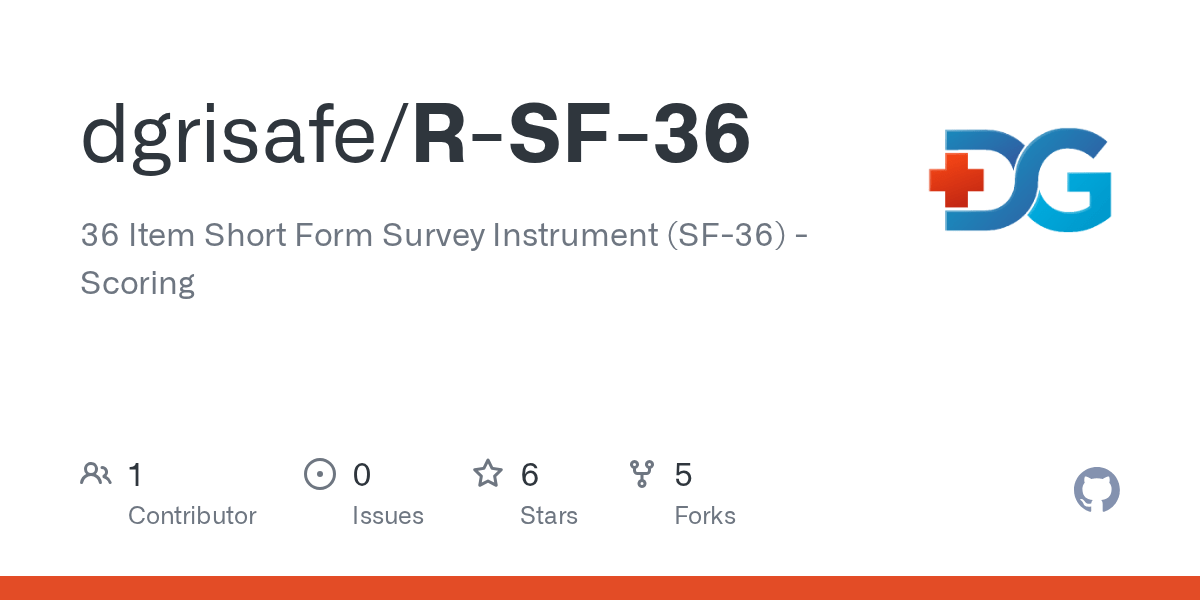Click the issues count 0
This screenshot has width=1200, height=600.
[362, 474]
